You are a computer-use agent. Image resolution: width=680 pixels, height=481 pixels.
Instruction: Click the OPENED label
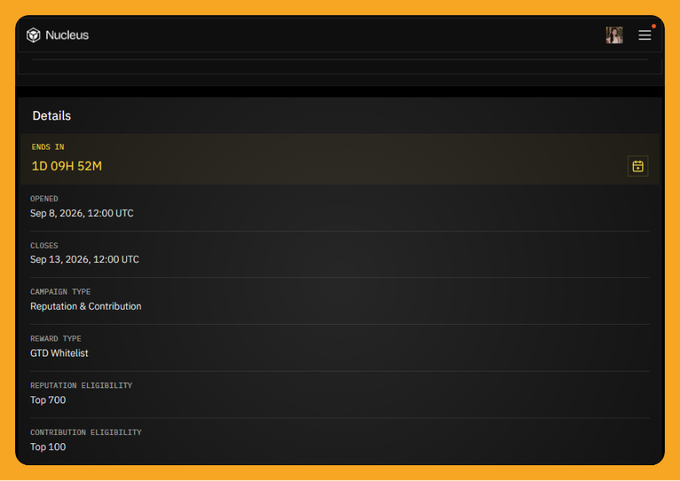pyautogui.click(x=44, y=199)
